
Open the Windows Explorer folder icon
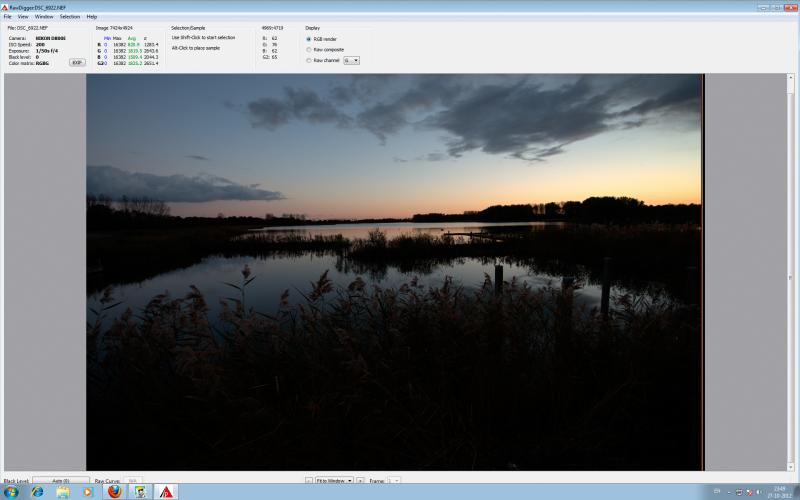(x=63, y=492)
